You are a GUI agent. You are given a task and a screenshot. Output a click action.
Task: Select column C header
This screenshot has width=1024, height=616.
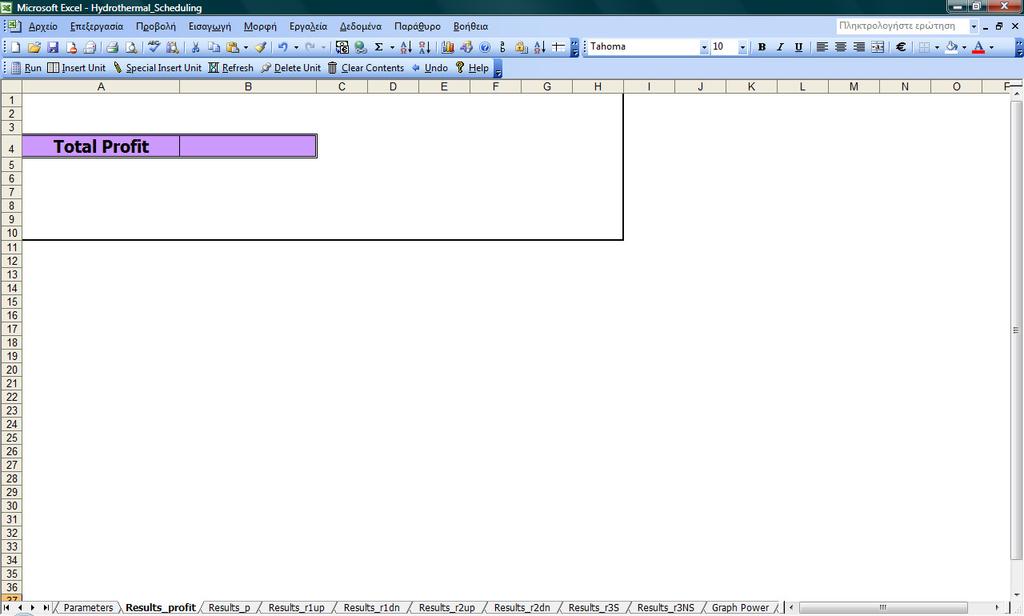click(x=342, y=87)
